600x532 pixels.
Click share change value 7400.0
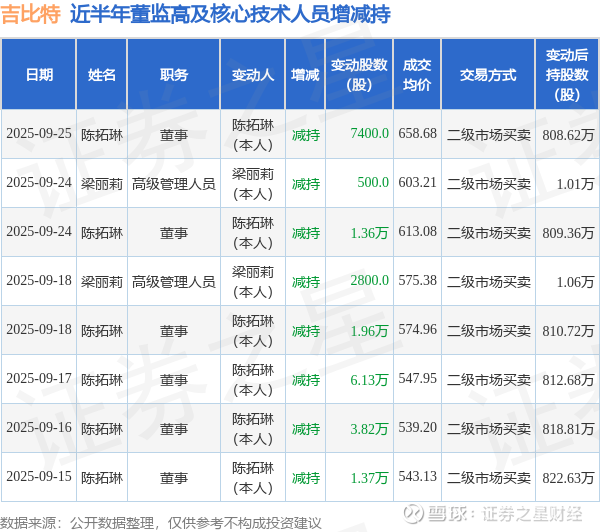(x=369, y=134)
